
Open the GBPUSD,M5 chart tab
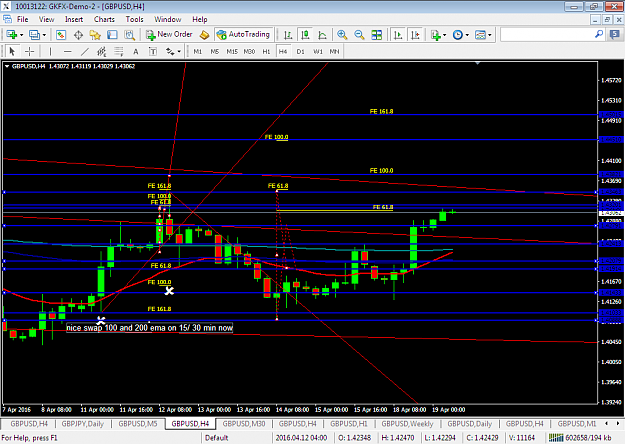tap(138, 424)
